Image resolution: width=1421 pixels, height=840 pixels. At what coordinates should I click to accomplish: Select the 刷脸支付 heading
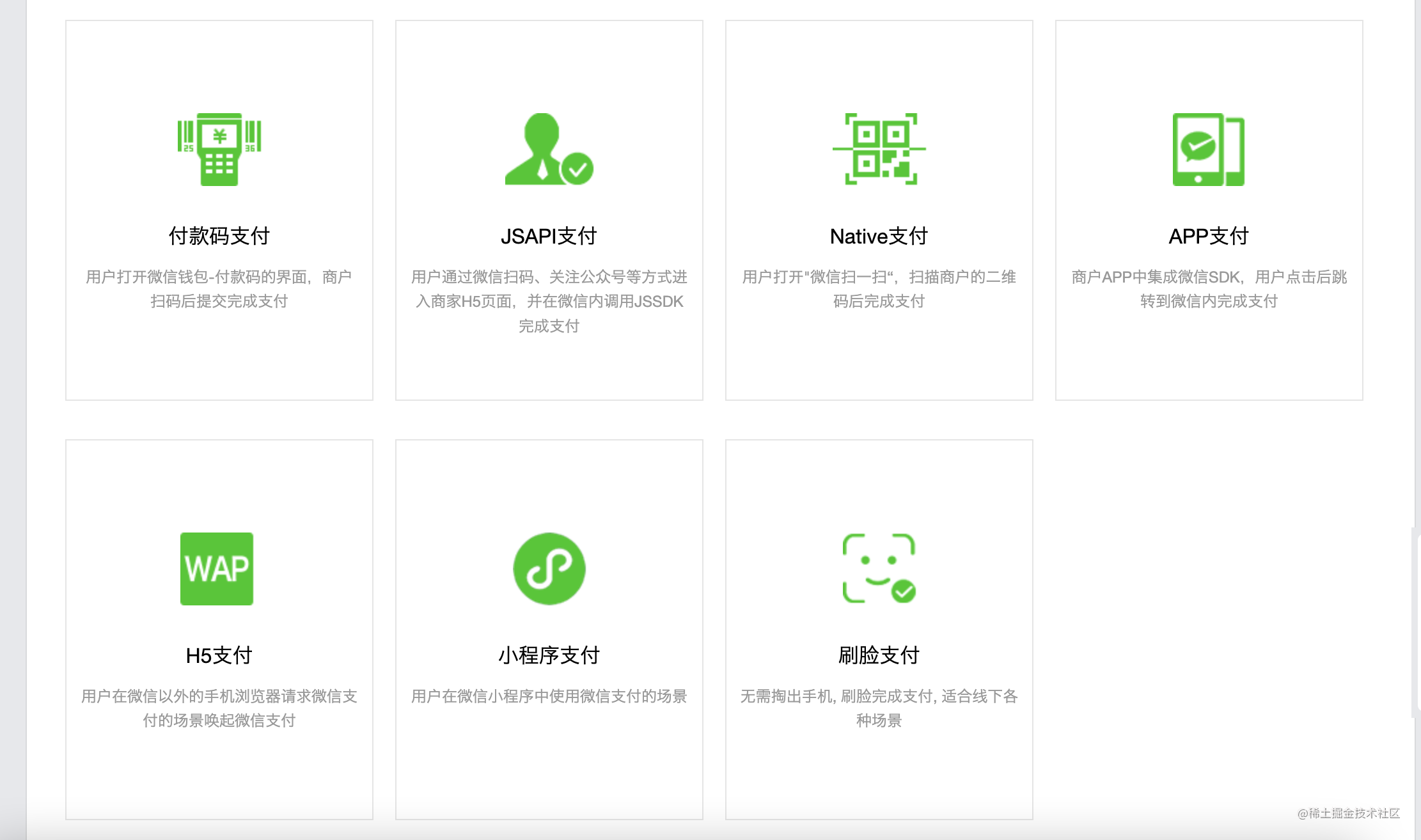pos(879,655)
